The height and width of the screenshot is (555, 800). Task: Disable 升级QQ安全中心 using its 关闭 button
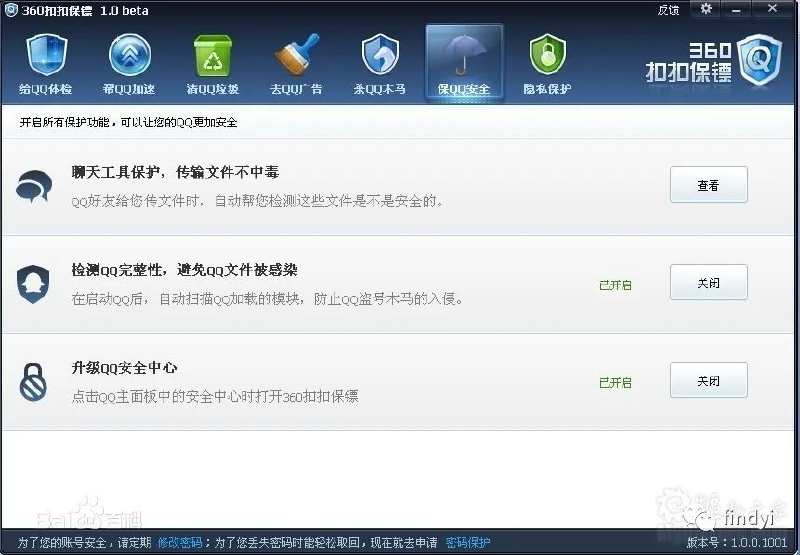pyautogui.click(x=708, y=380)
